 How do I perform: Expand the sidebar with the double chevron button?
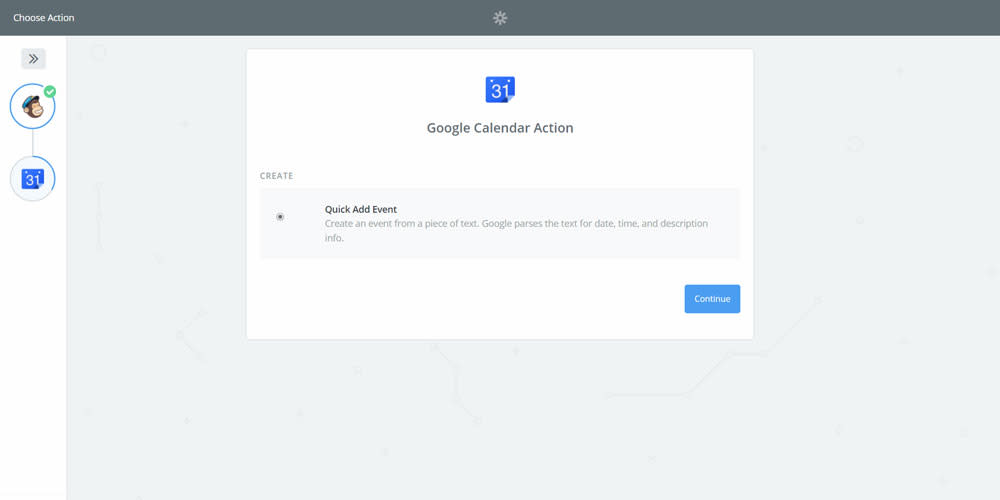(x=33, y=59)
